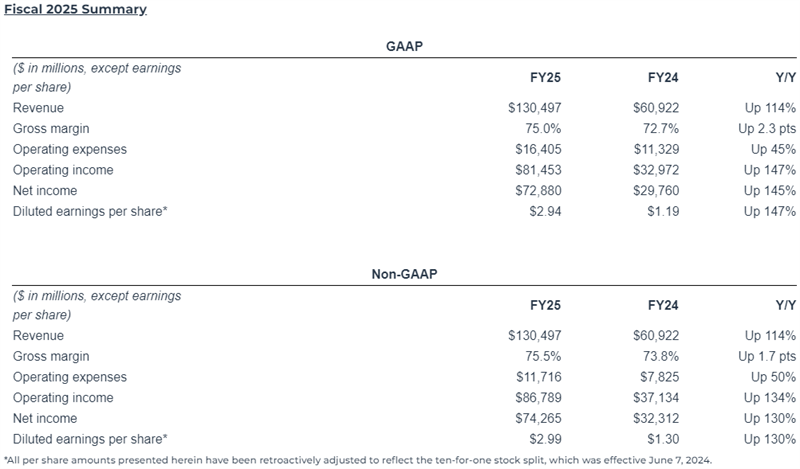Select the GAAP table title
Image resolution: width=800 pixels, height=469 pixels.
tap(404, 46)
